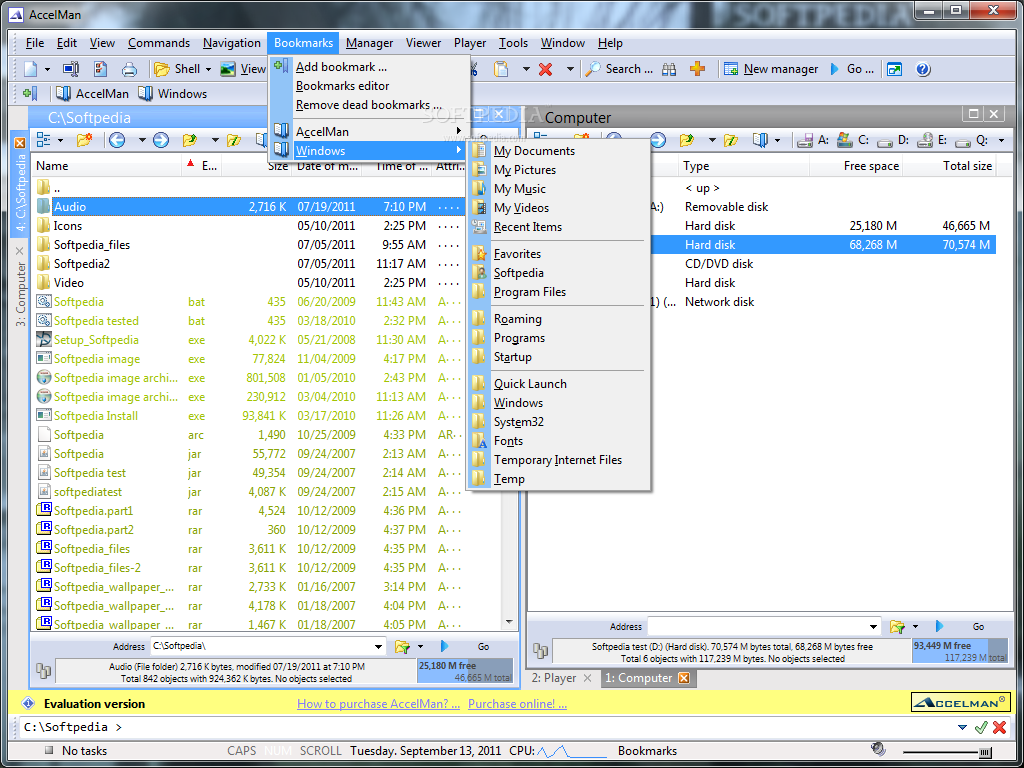Click the Name column header in left panel
1024x768 pixels.
(108, 166)
